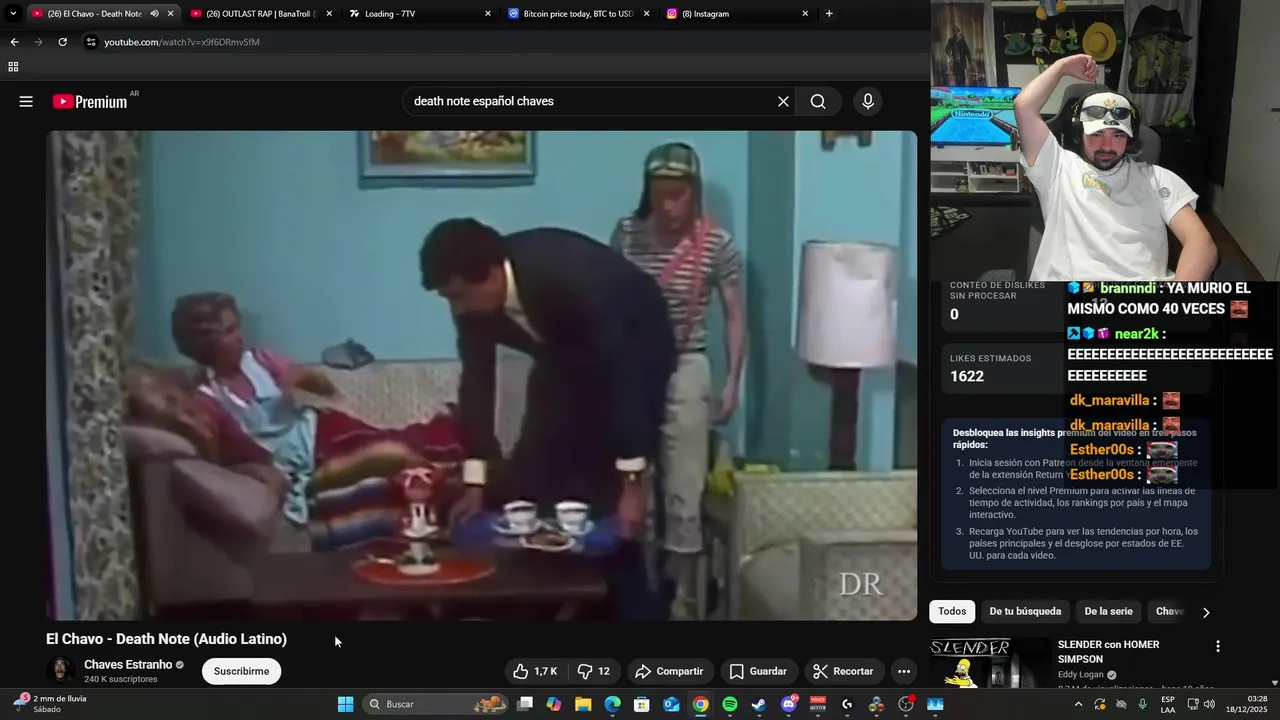The height and width of the screenshot is (720, 1280).
Task: Open Steam from the taskbar
Action: pos(759,704)
